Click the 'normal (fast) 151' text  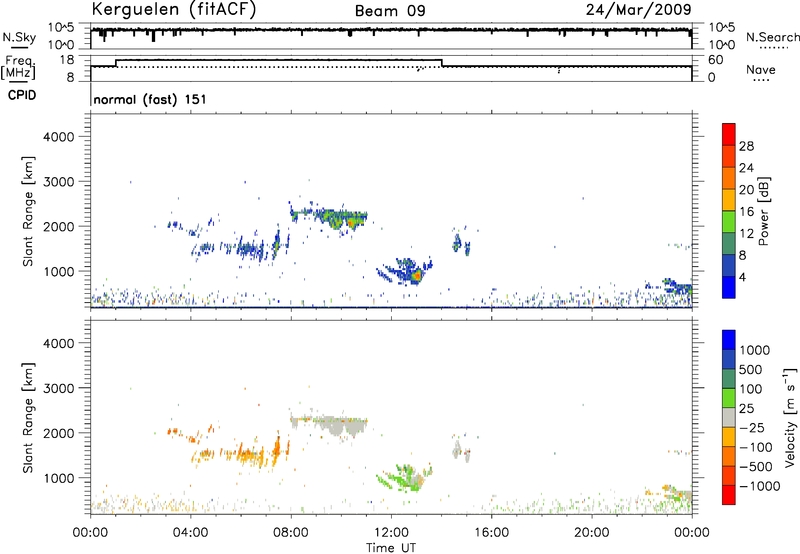click(150, 99)
